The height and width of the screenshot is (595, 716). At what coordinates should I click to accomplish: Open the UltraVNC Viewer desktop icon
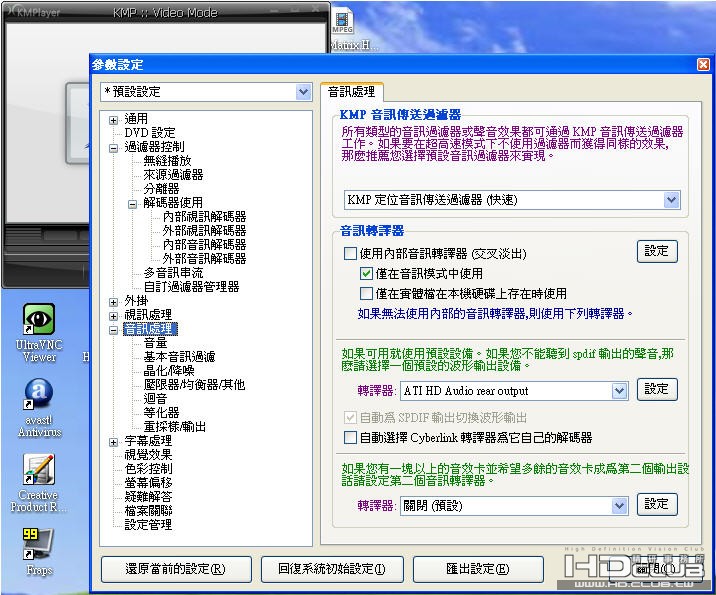39,332
